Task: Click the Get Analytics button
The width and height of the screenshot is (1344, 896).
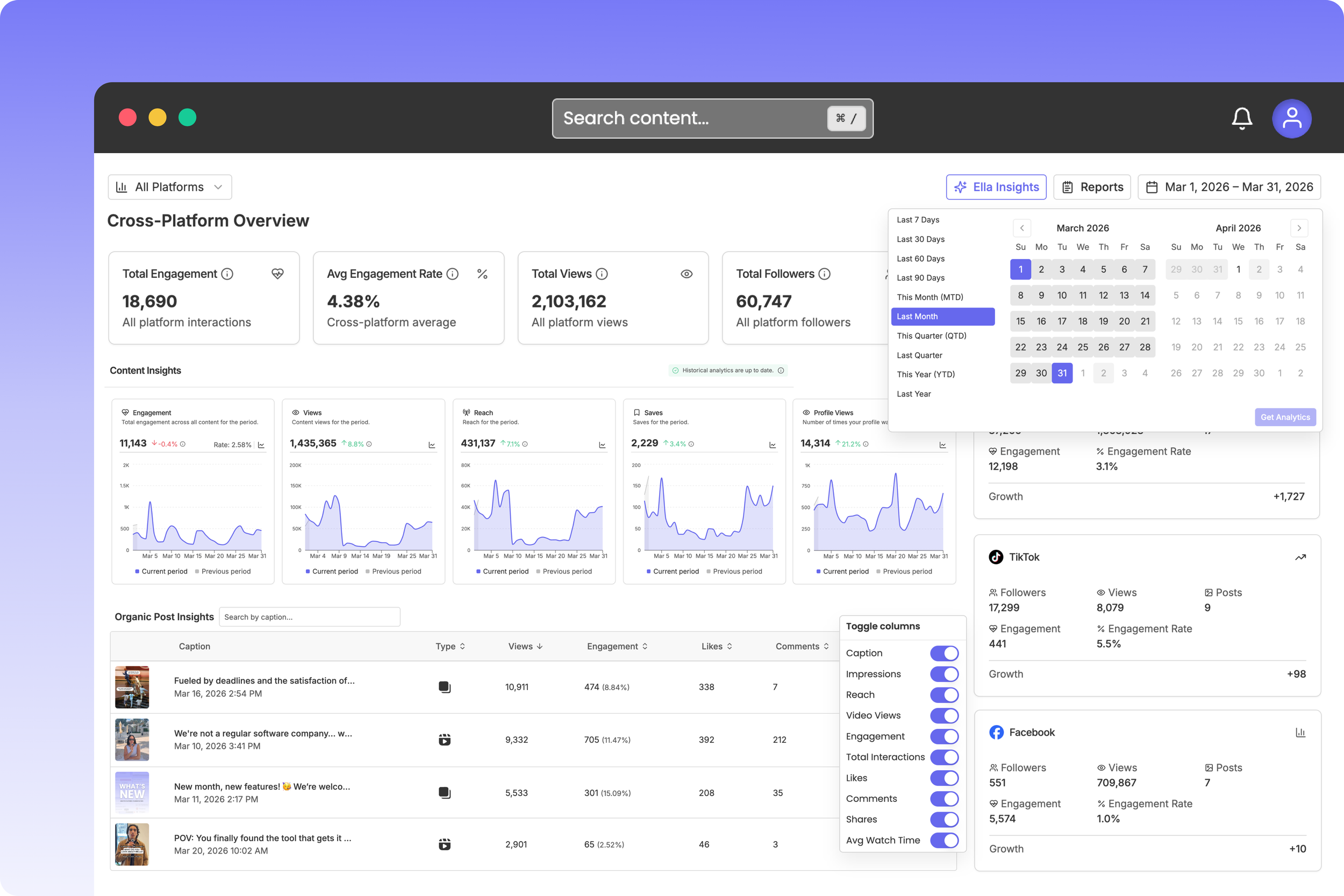Action: (1285, 417)
